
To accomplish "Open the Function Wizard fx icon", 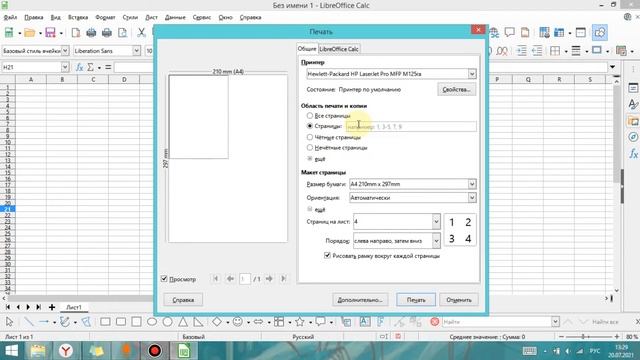I will tap(80, 67).
